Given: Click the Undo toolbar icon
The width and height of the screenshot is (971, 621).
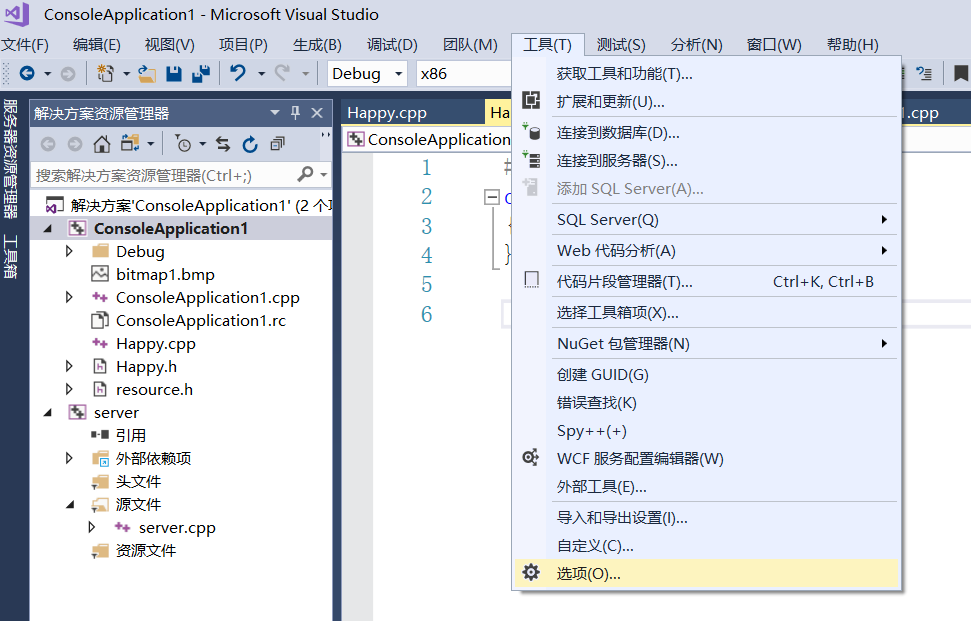Looking at the screenshot, I should pos(238,74).
